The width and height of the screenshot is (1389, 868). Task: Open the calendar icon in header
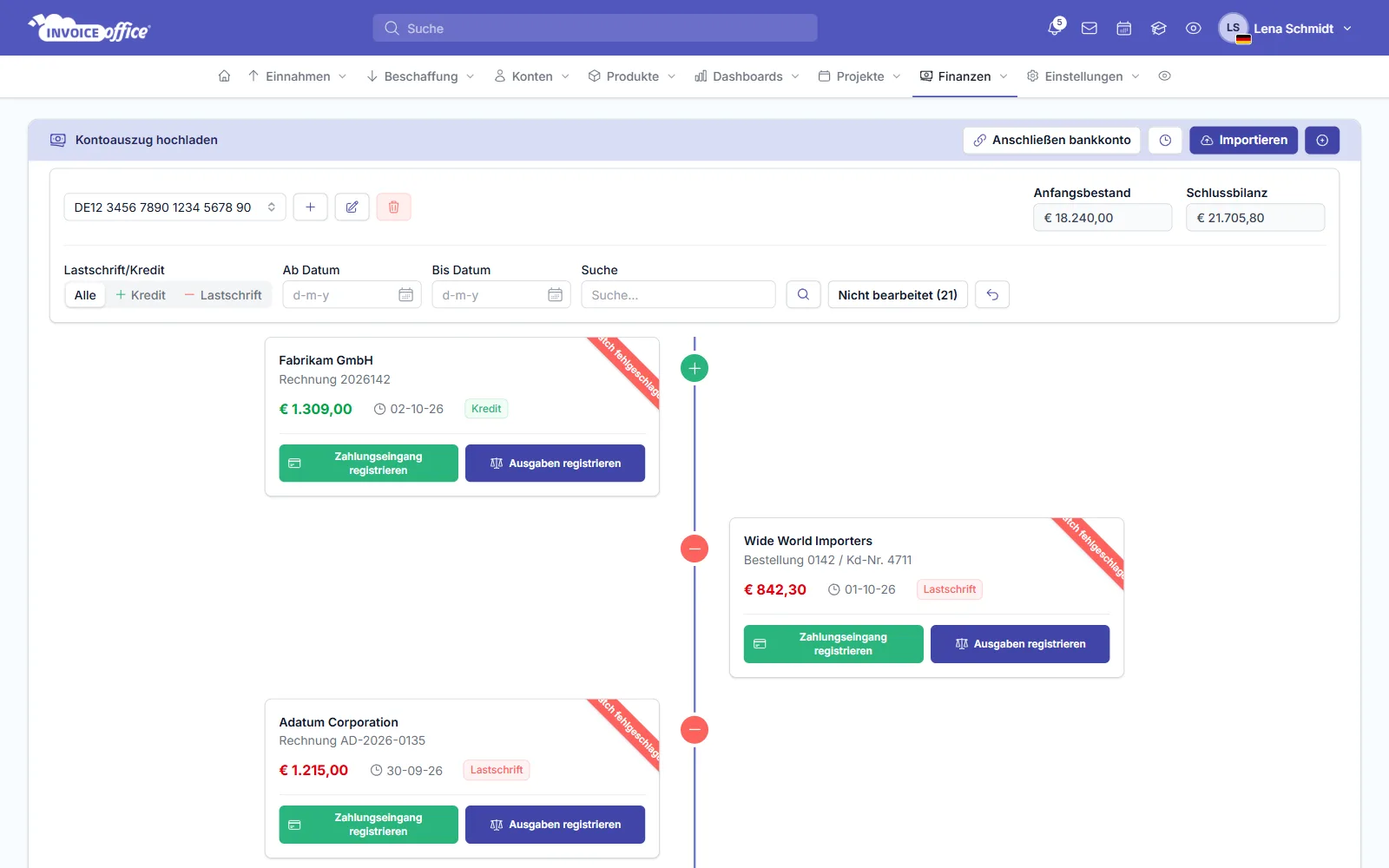point(1124,28)
